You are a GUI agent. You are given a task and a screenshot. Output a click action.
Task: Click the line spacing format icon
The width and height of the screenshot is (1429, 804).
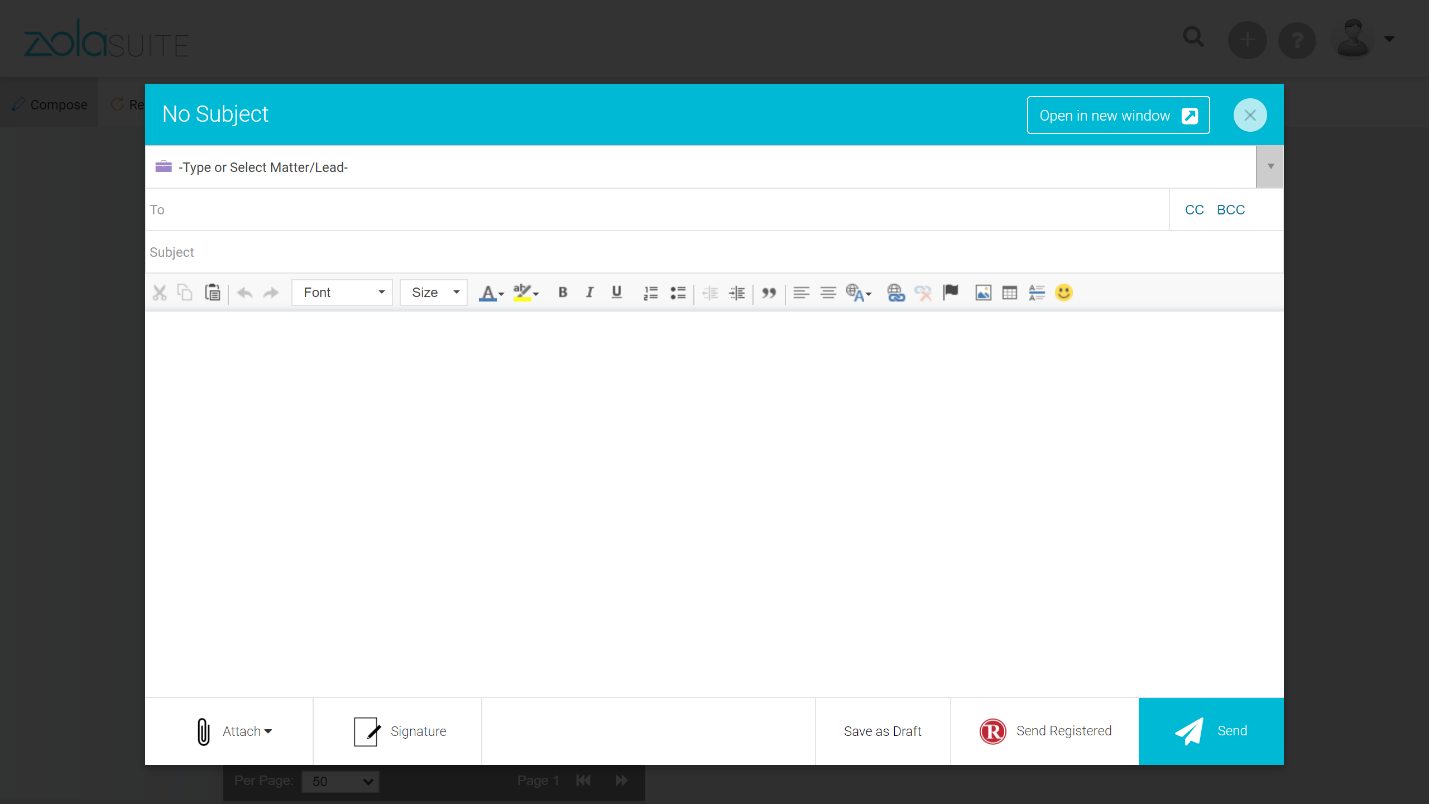tap(1037, 293)
